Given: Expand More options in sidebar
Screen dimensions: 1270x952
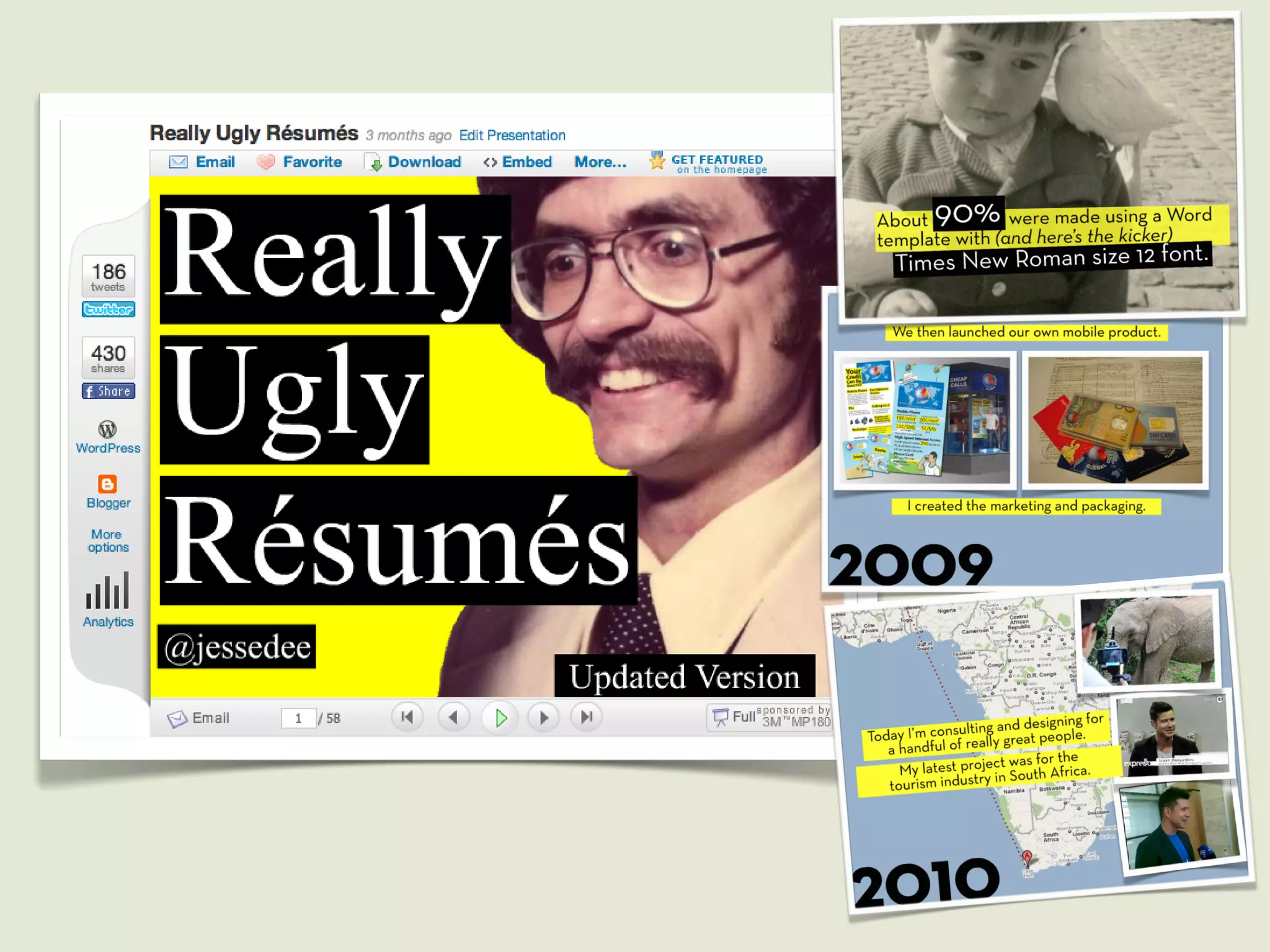Looking at the screenshot, I should 108,540.
